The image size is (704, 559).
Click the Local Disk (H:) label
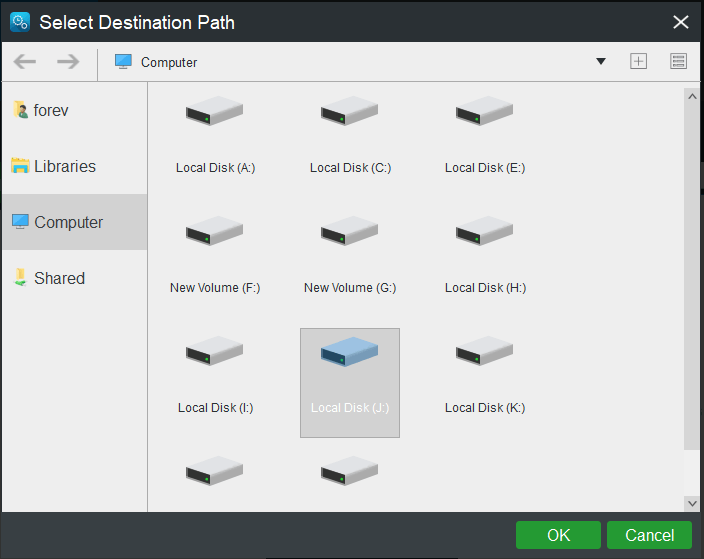485,288
